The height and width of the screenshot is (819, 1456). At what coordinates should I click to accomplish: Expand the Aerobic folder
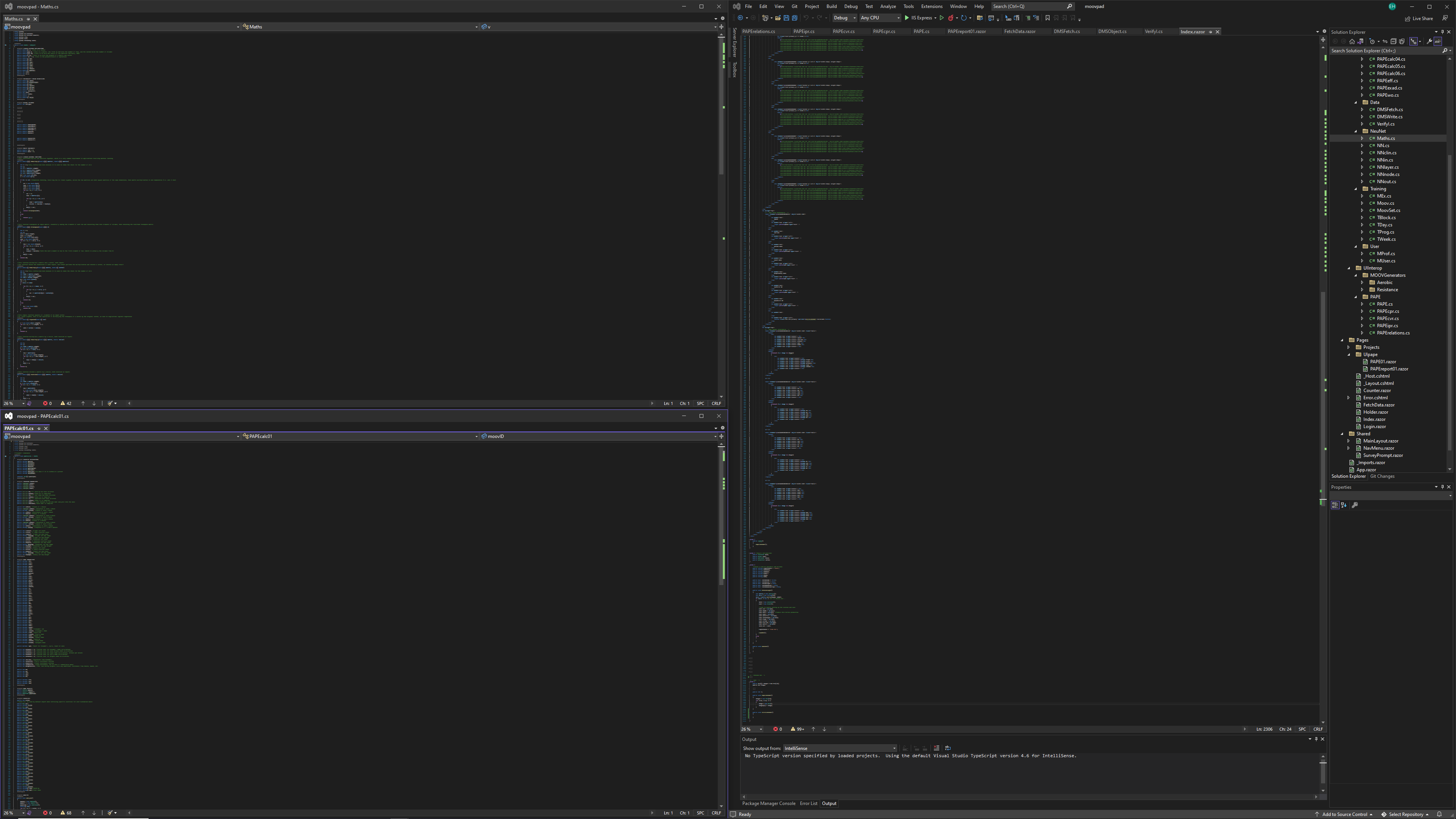tap(1362, 282)
